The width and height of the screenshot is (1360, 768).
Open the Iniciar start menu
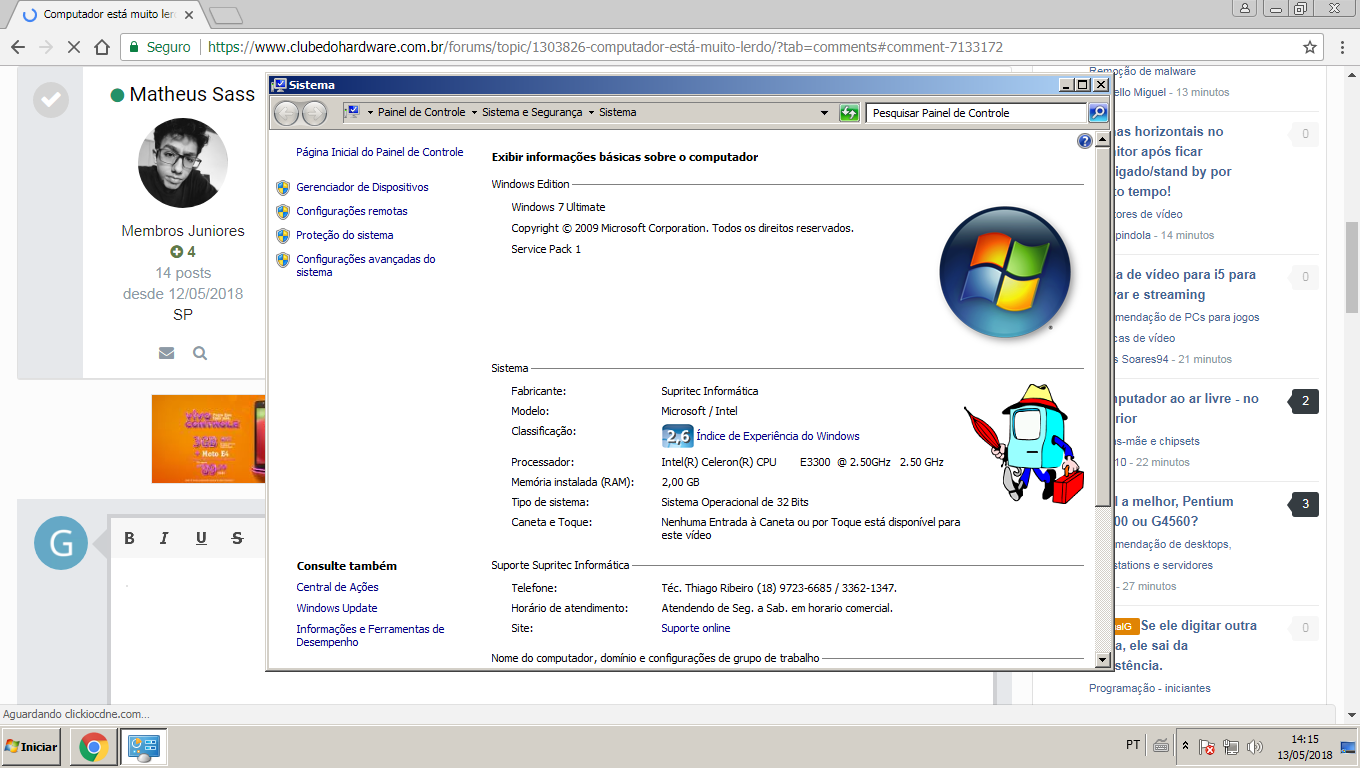coord(32,747)
